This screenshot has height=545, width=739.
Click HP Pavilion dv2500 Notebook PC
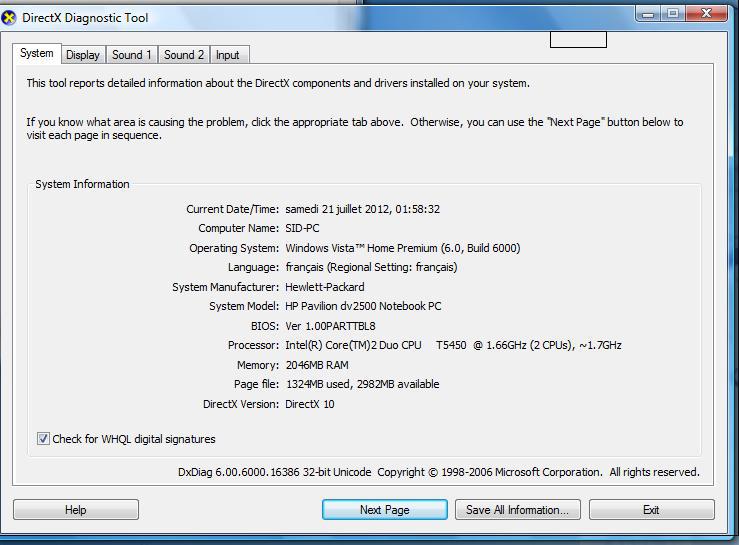pos(363,306)
